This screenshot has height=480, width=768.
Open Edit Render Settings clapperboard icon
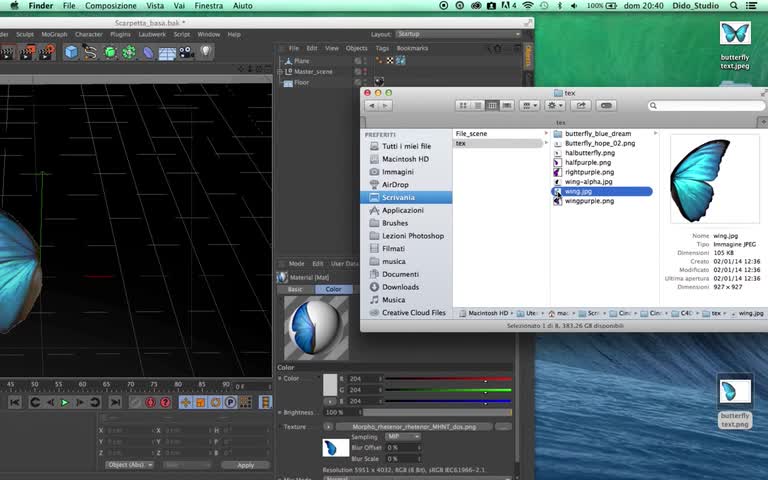(x=47, y=52)
